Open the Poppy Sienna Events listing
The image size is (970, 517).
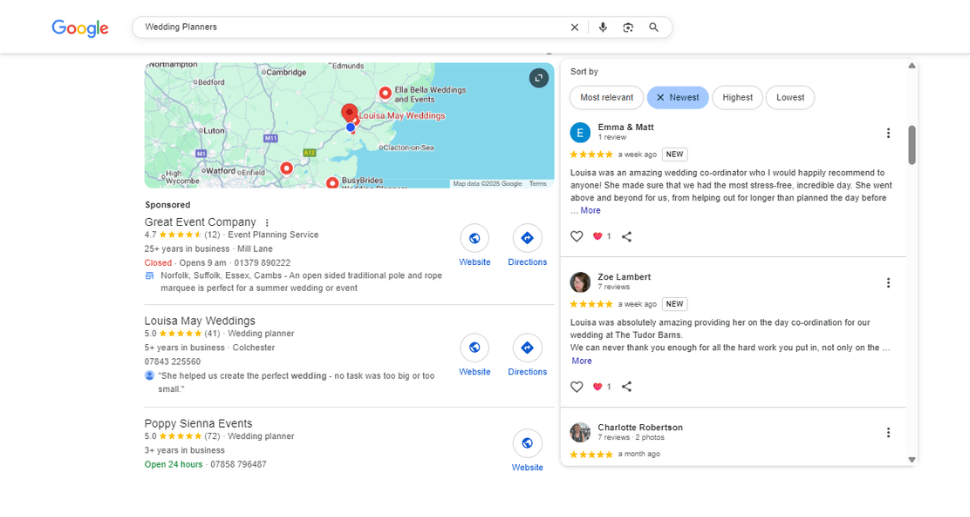pyautogui.click(x=199, y=424)
